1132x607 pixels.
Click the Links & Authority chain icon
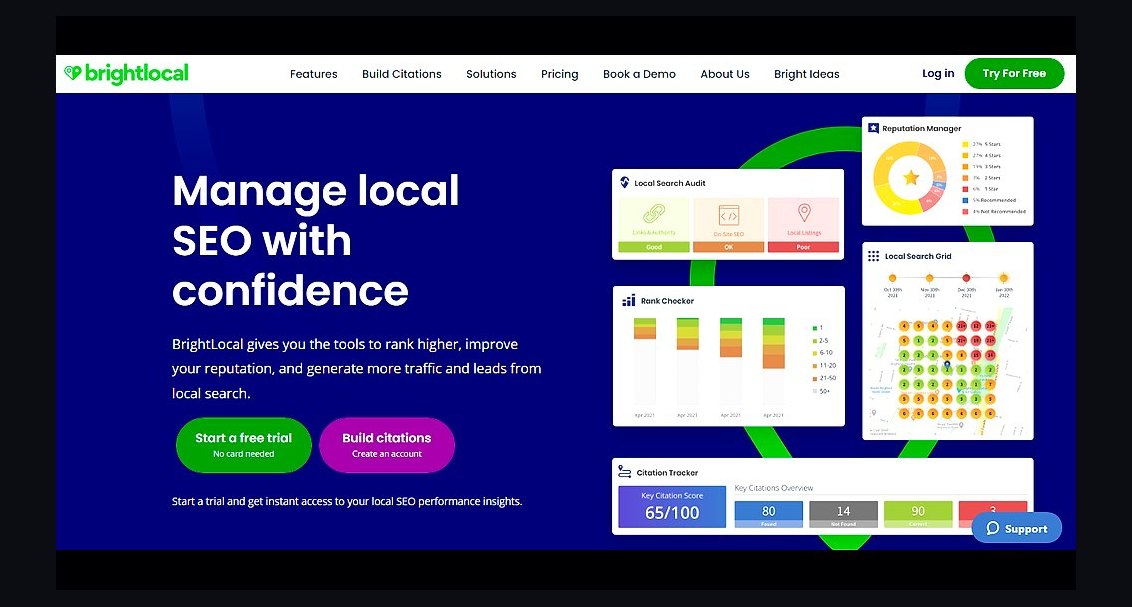tap(654, 214)
